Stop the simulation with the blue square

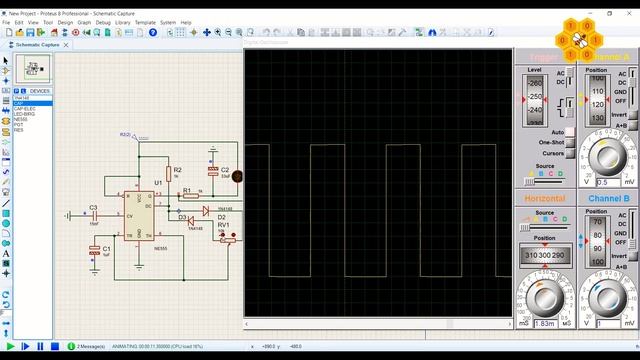55,347
